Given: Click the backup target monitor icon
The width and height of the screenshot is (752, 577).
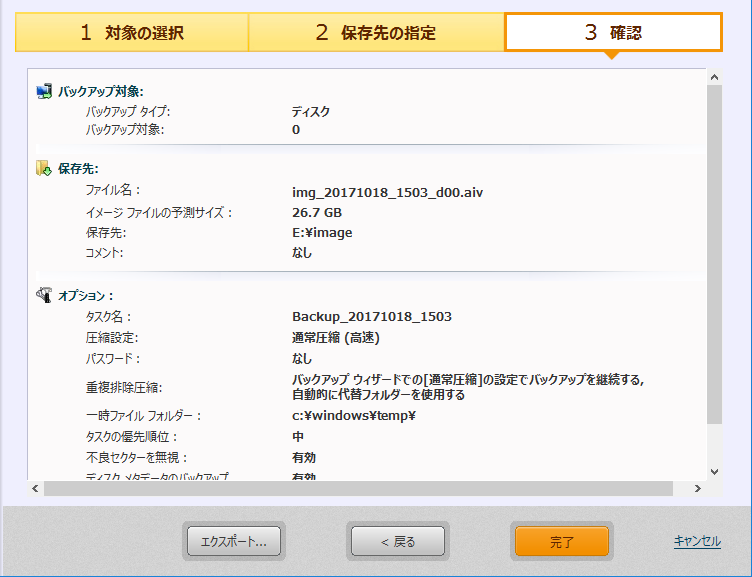Looking at the screenshot, I should coord(44,91).
